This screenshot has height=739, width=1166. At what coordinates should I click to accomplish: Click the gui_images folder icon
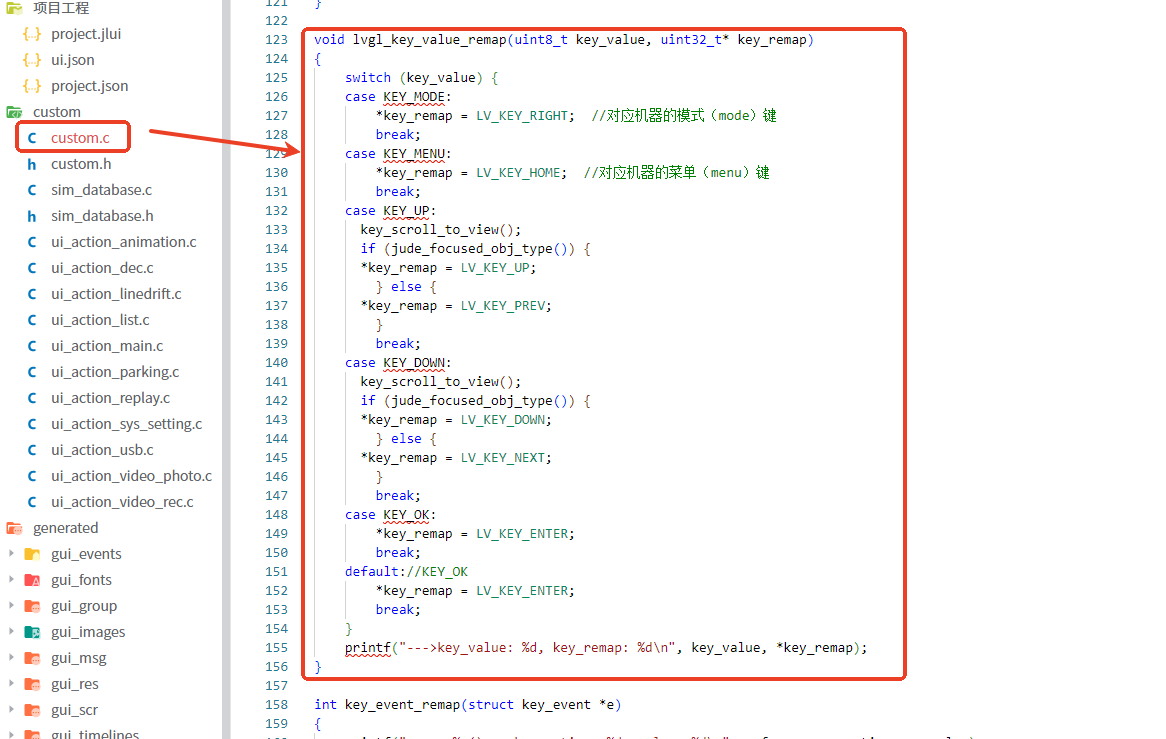[x=32, y=632]
